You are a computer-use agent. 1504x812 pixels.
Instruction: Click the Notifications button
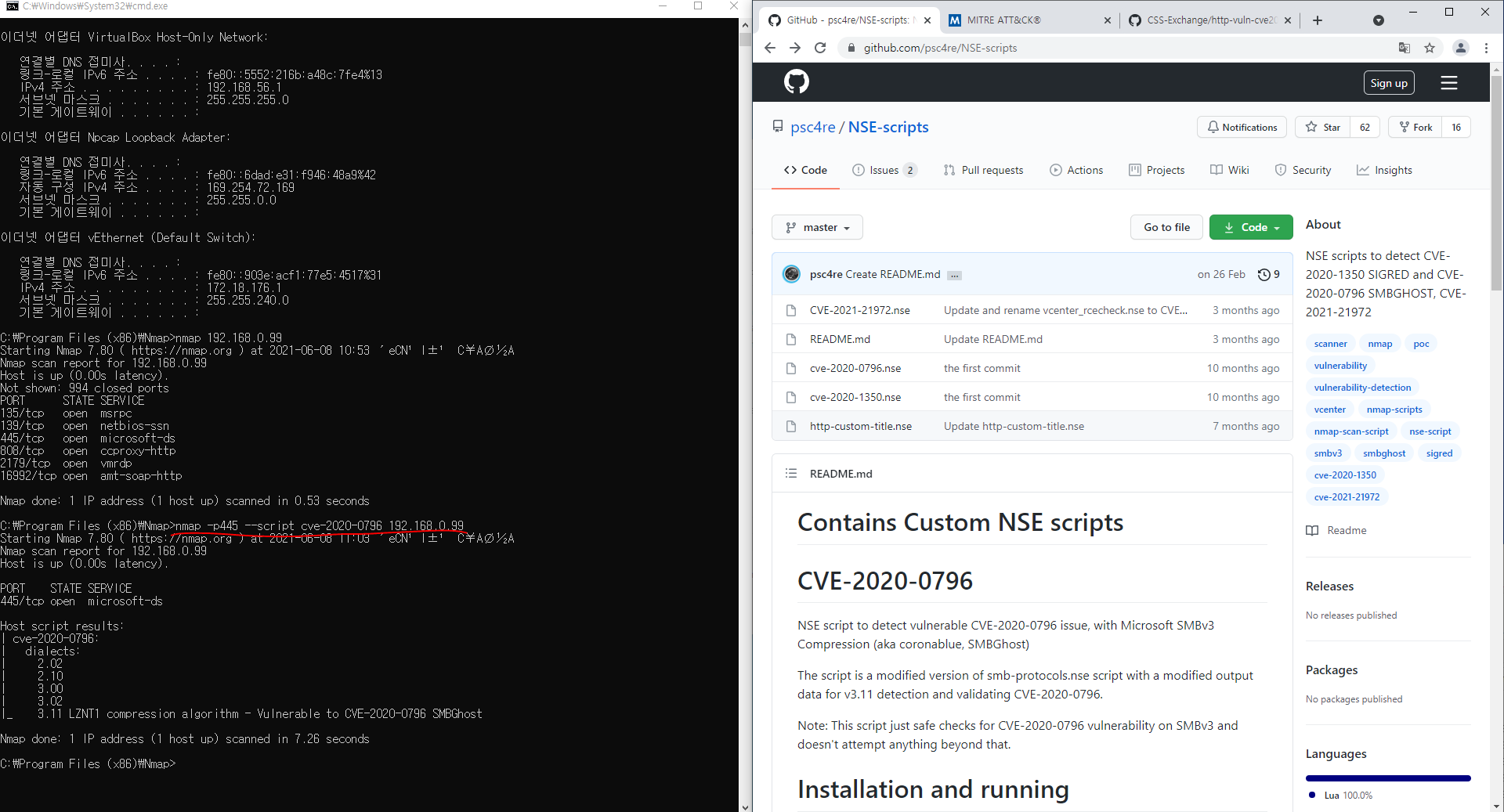point(1242,127)
